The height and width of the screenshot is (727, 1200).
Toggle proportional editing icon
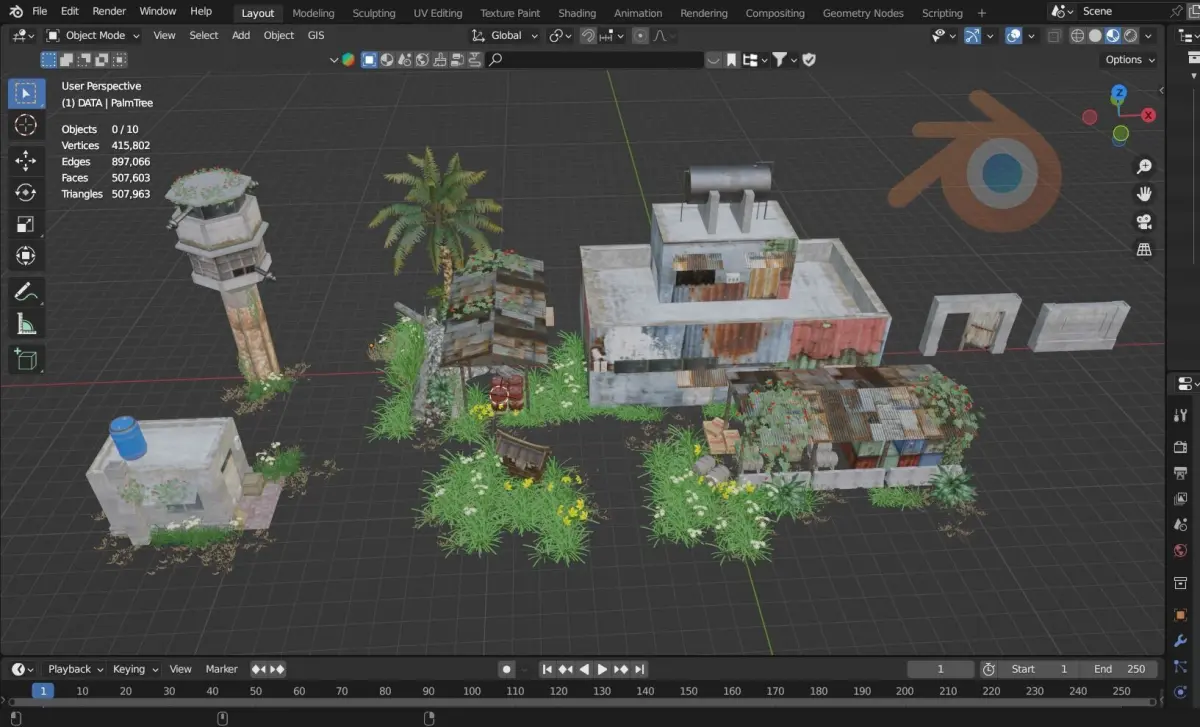coord(638,35)
